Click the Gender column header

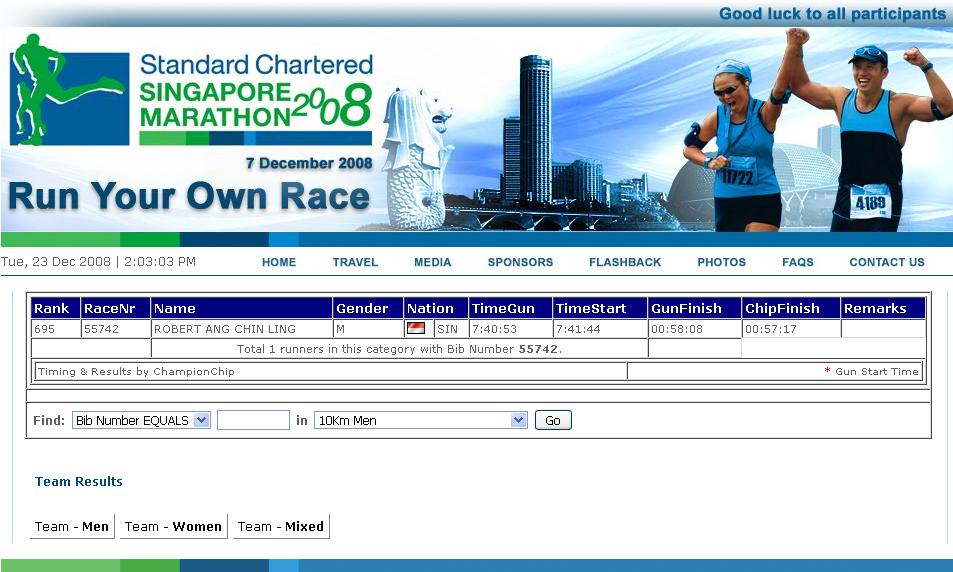click(x=368, y=308)
